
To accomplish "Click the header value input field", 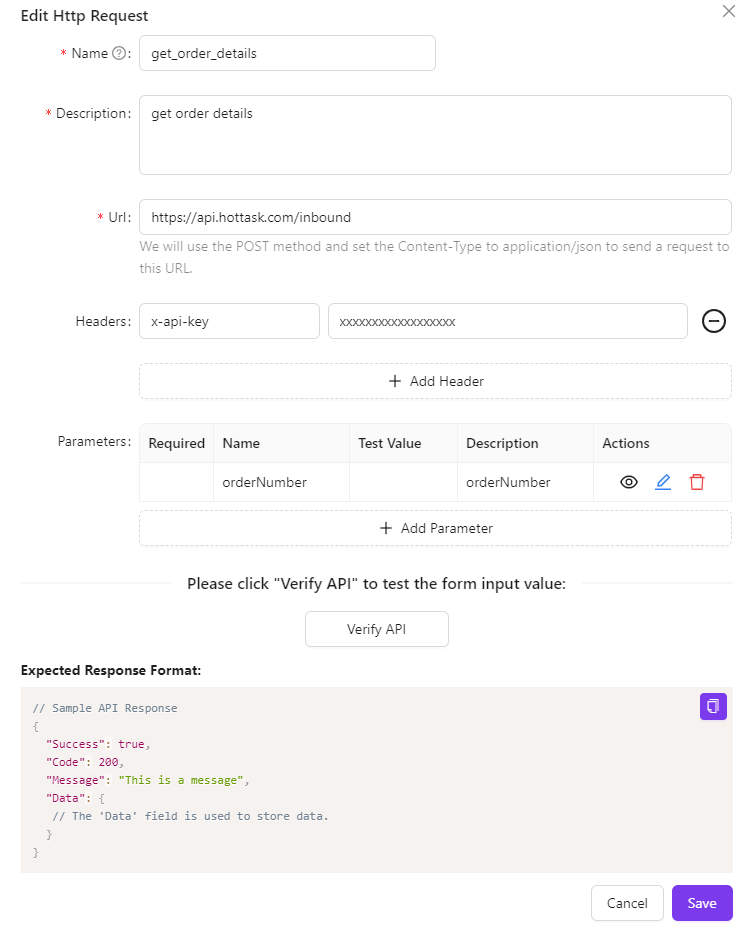I will pyautogui.click(x=507, y=321).
